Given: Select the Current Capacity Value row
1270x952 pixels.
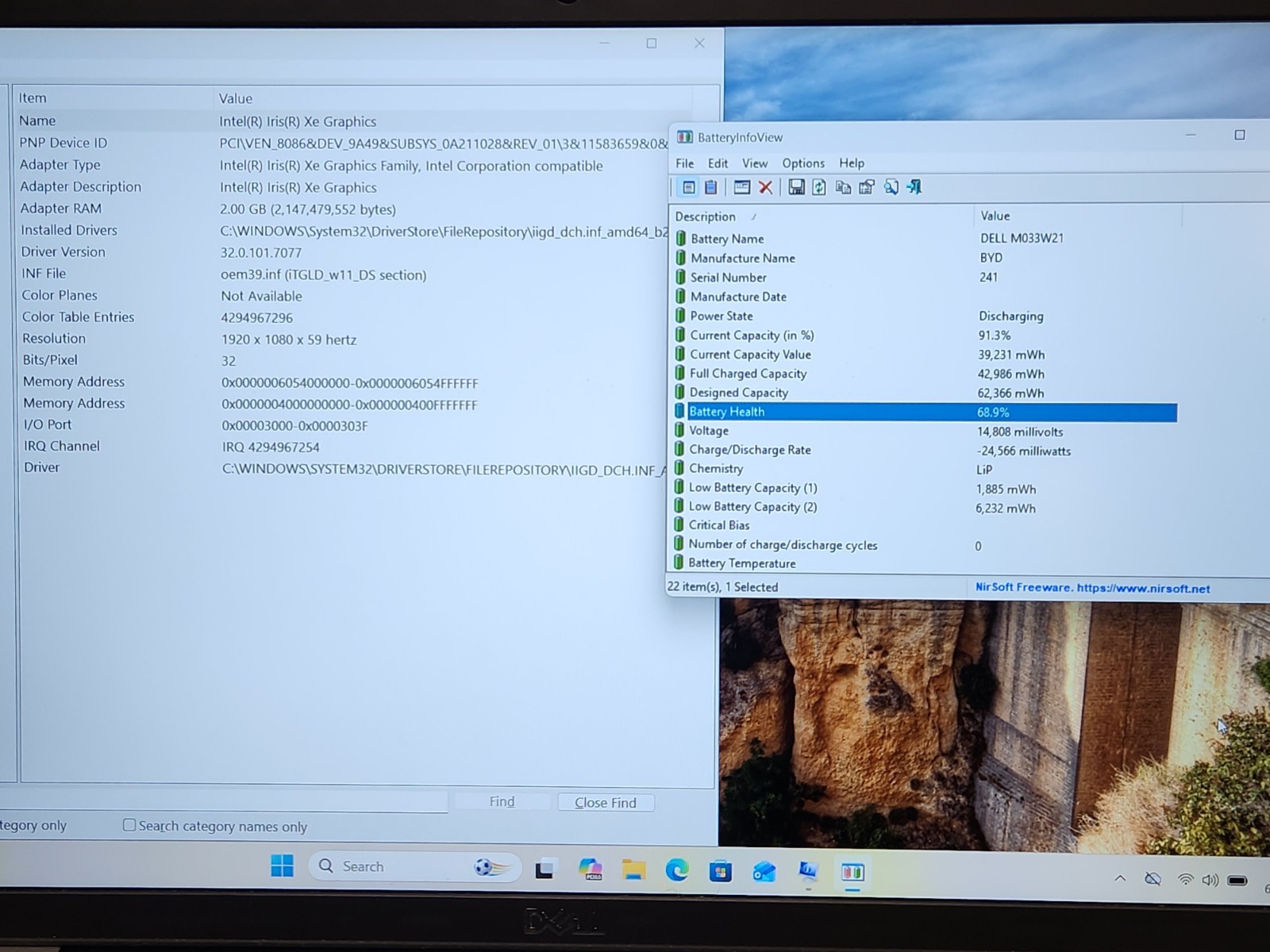Looking at the screenshot, I should point(925,355).
